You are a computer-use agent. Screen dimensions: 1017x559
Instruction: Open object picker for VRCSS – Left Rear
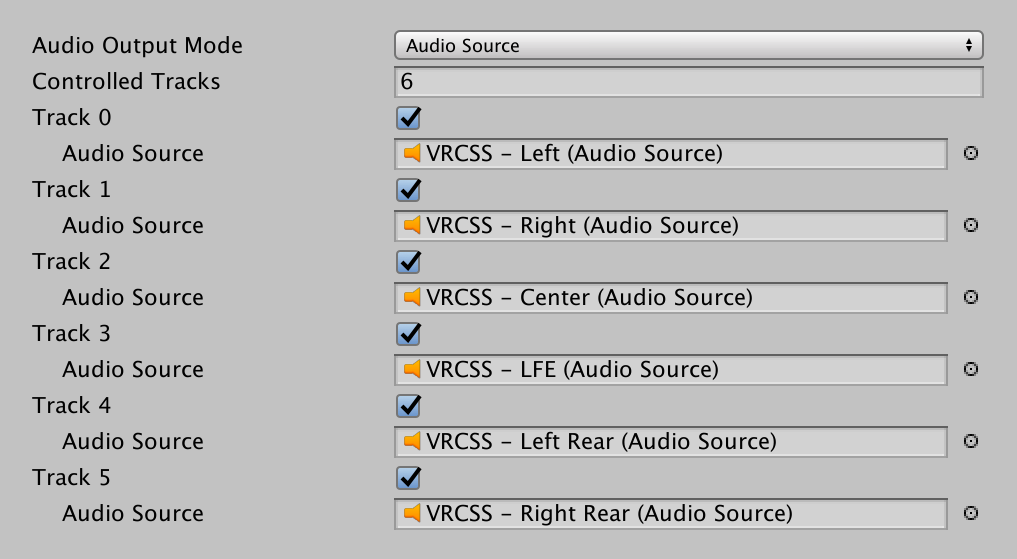[x=970, y=442]
